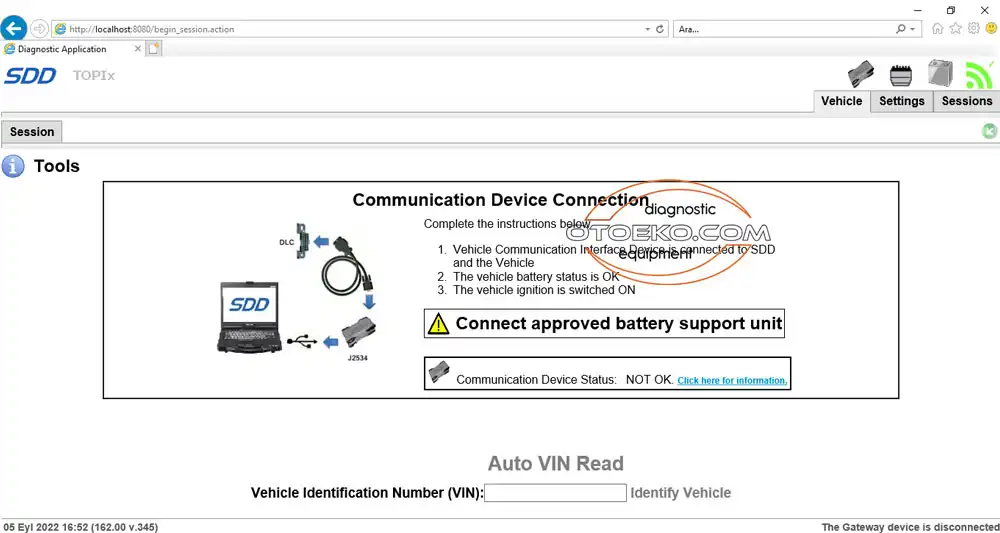Click the blue Tools information icon
The image size is (1000, 533).
[x=13, y=166]
